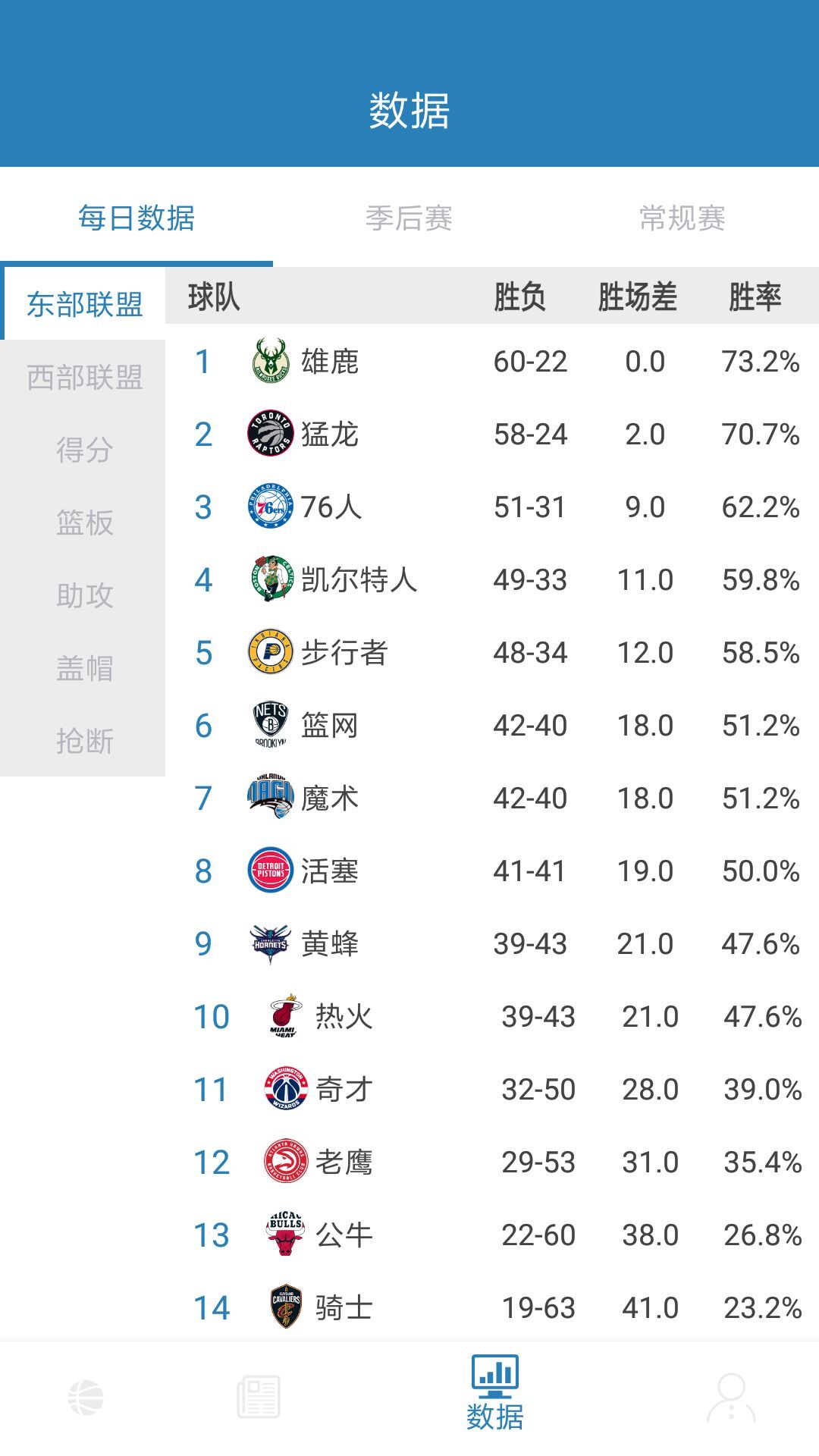
Task: Switch to the 常规赛 tab
Action: click(x=682, y=218)
